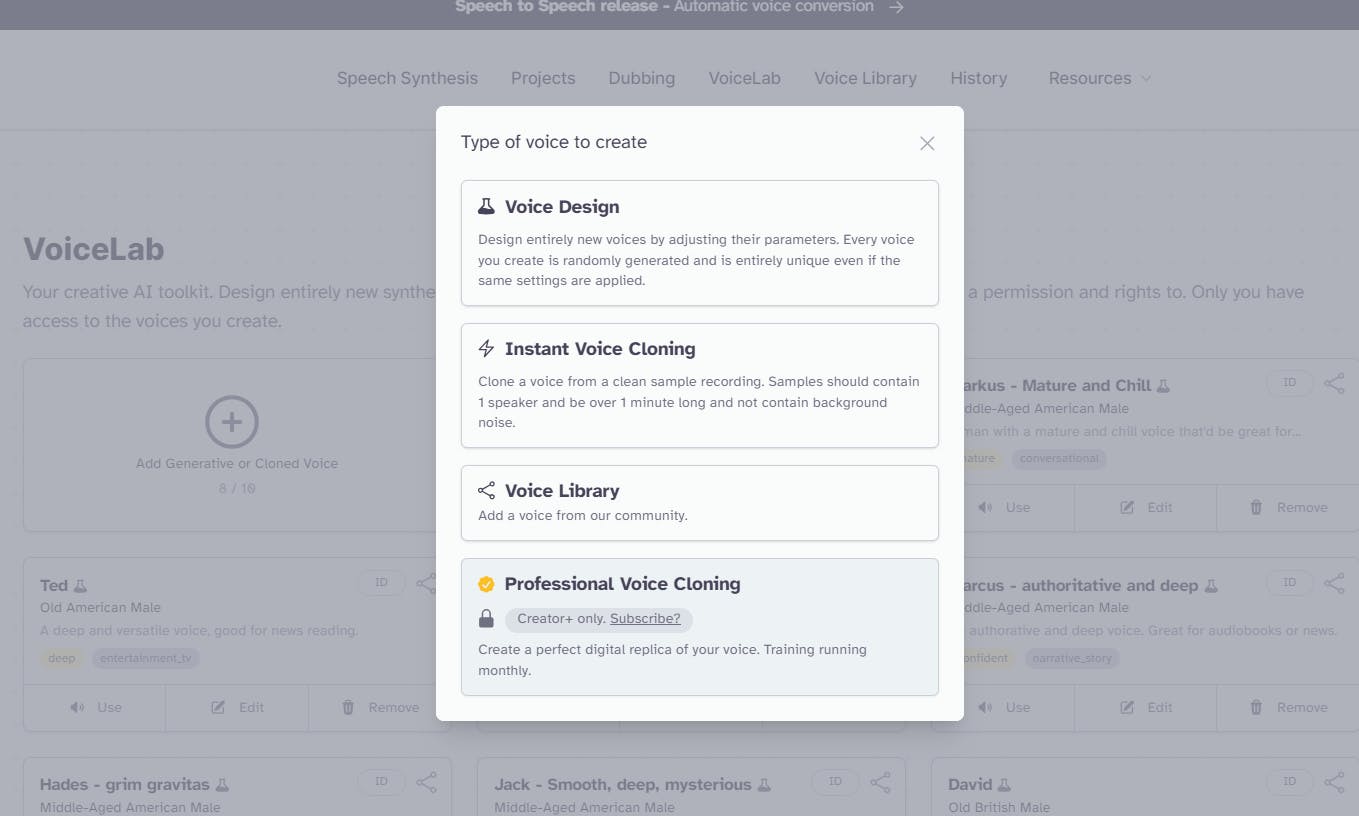The width and height of the screenshot is (1359, 816).
Task: Copy the ID of the David voice
Action: click(x=1290, y=782)
